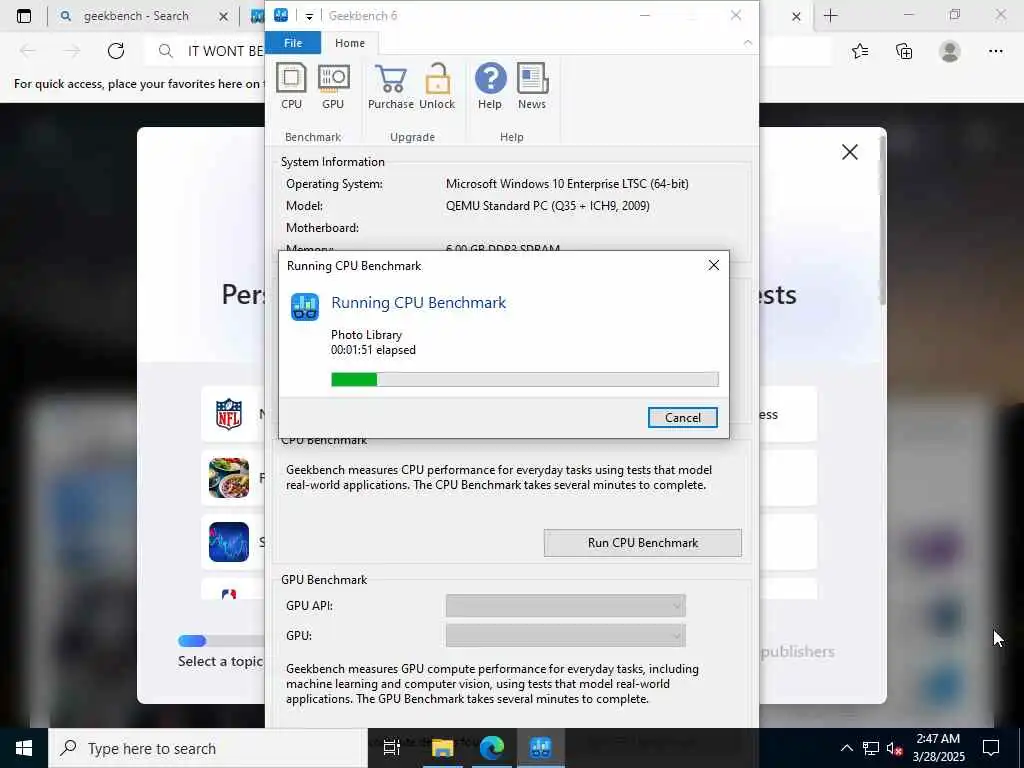Switch to Microsoft Edge taskbar icon
The image size is (1024, 768).
click(x=492, y=748)
